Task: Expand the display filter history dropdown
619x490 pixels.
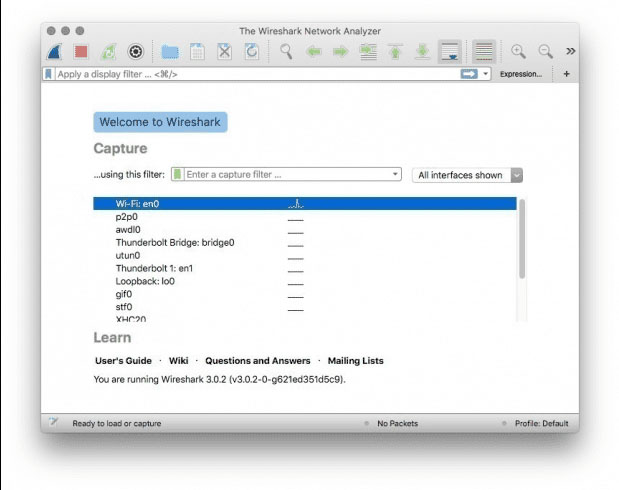Action: pos(486,74)
